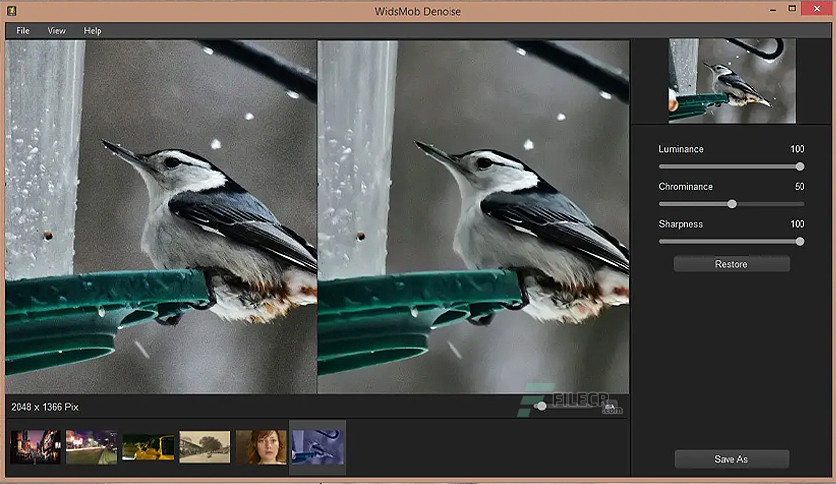The image size is (836, 484).
Task: Open the Help menu
Action: [x=92, y=31]
